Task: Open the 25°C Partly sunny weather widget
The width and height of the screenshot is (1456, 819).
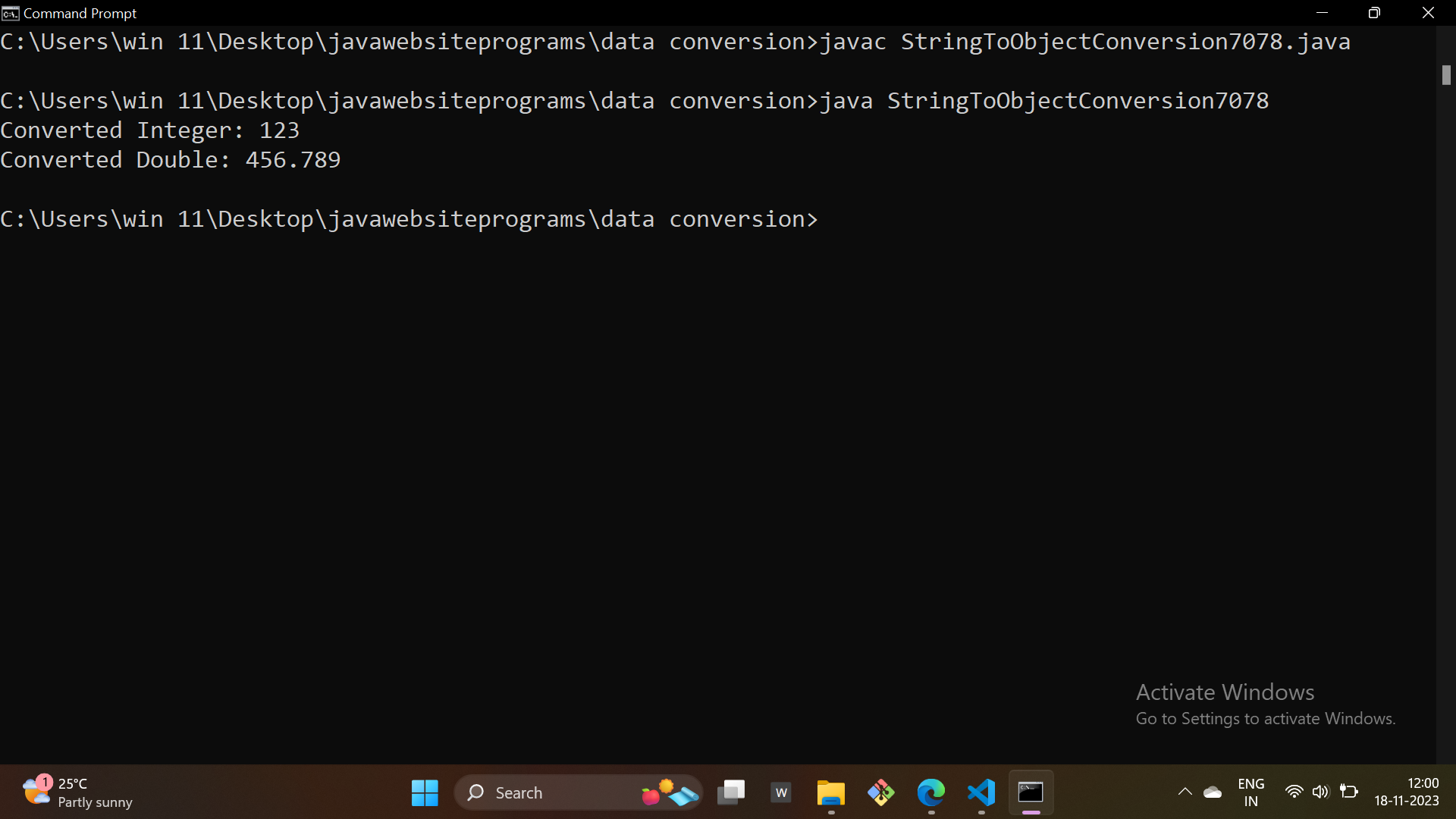Action: (x=76, y=792)
